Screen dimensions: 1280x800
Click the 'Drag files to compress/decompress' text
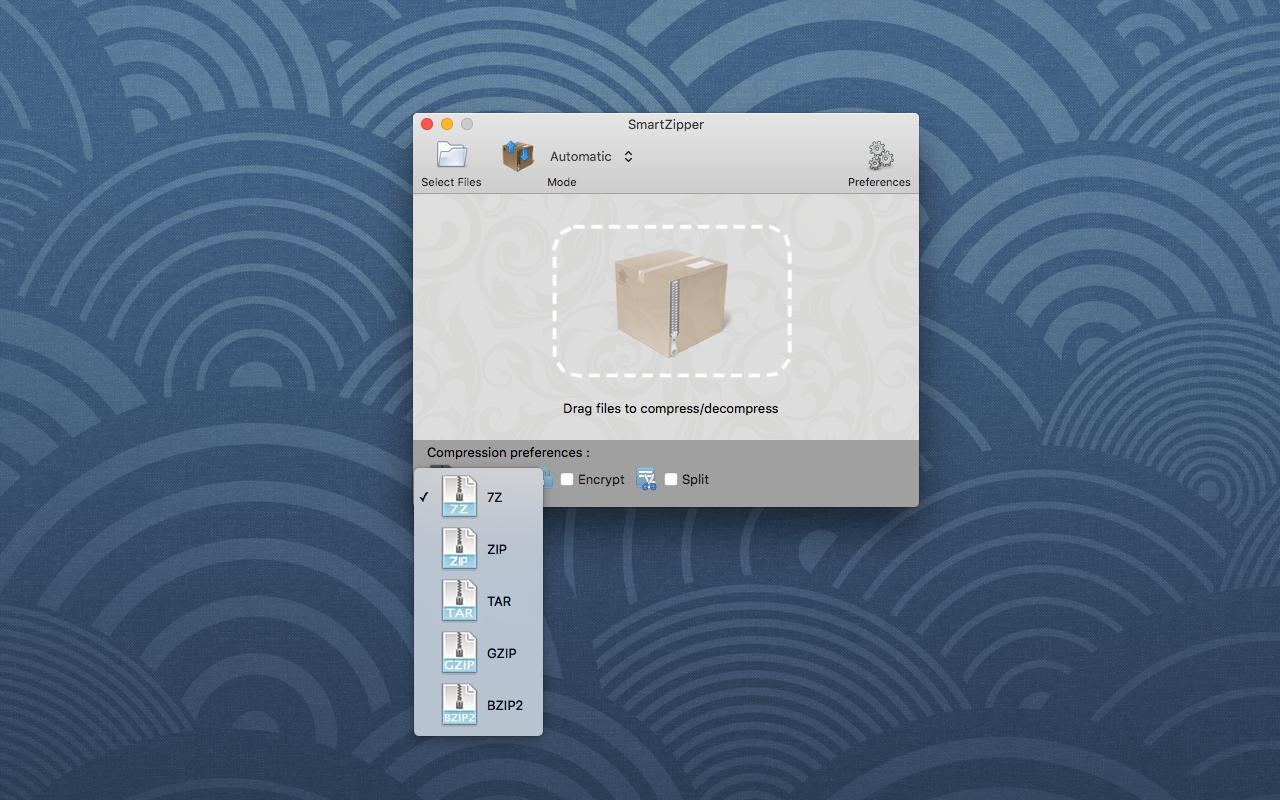[670, 408]
